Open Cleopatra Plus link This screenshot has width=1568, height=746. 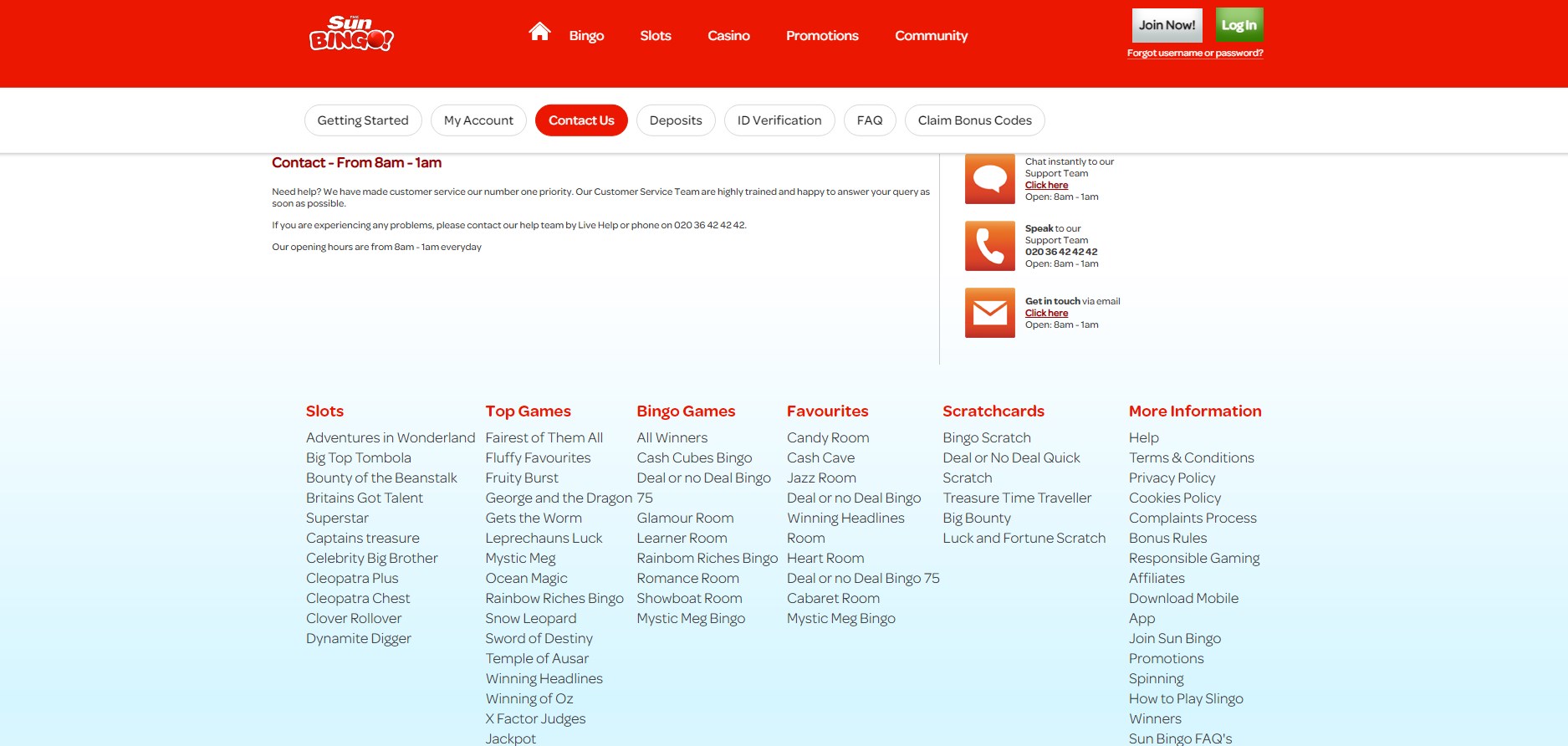coord(352,578)
